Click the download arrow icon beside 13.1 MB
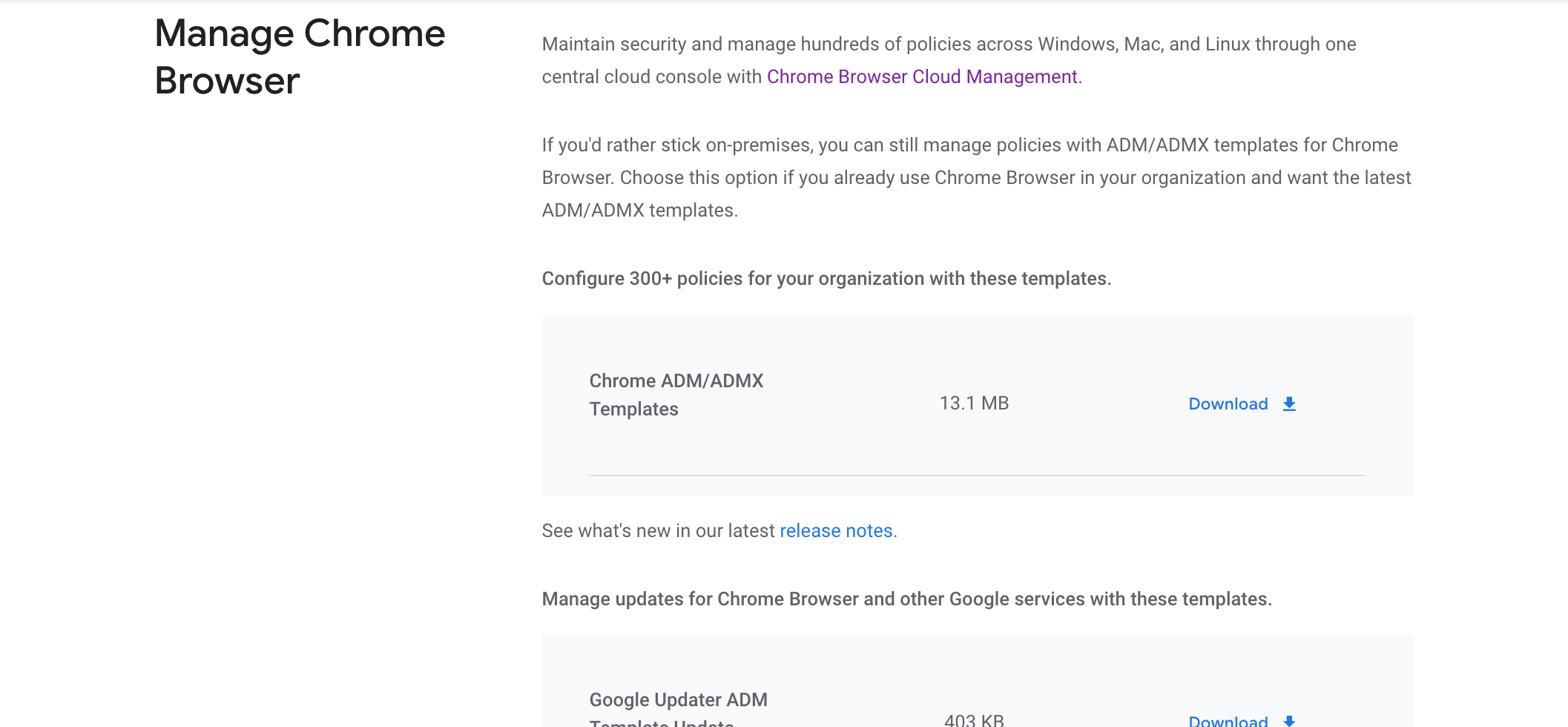The height and width of the screenshot is (727, 1568). [x=1289, y=404]
